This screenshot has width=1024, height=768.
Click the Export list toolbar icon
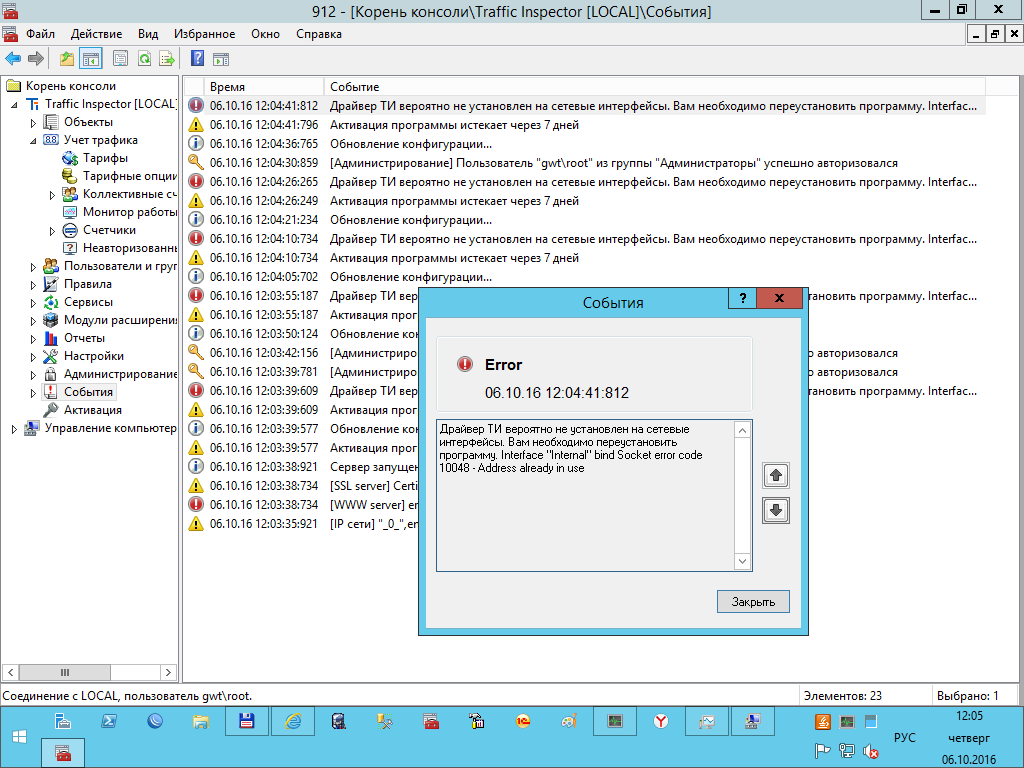pos(167,59)
